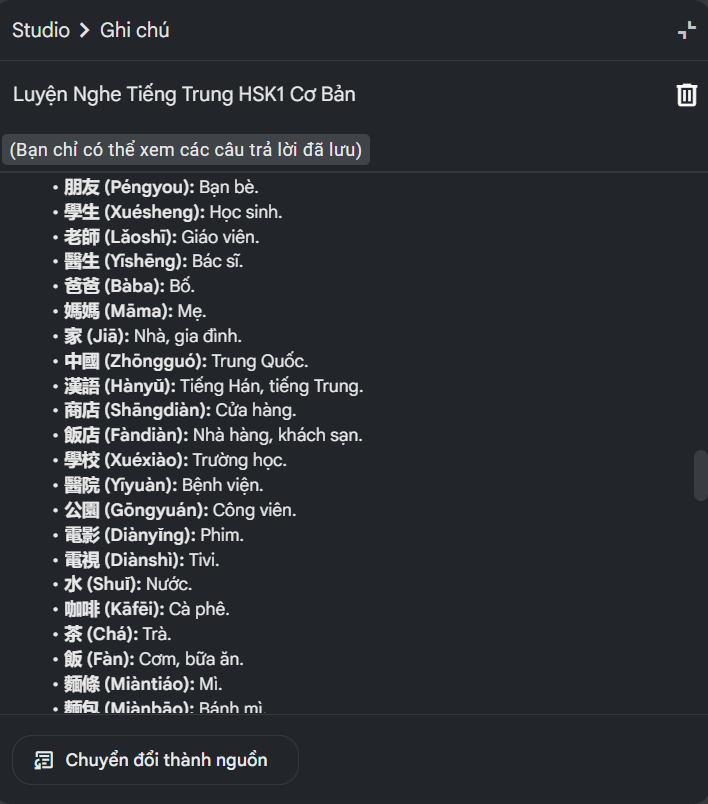Viewport: 708px width, 804px height.
Task: Click the 老師 (Lǎoshī) entry
Action: pyautogui.click(x=161, y=237)
